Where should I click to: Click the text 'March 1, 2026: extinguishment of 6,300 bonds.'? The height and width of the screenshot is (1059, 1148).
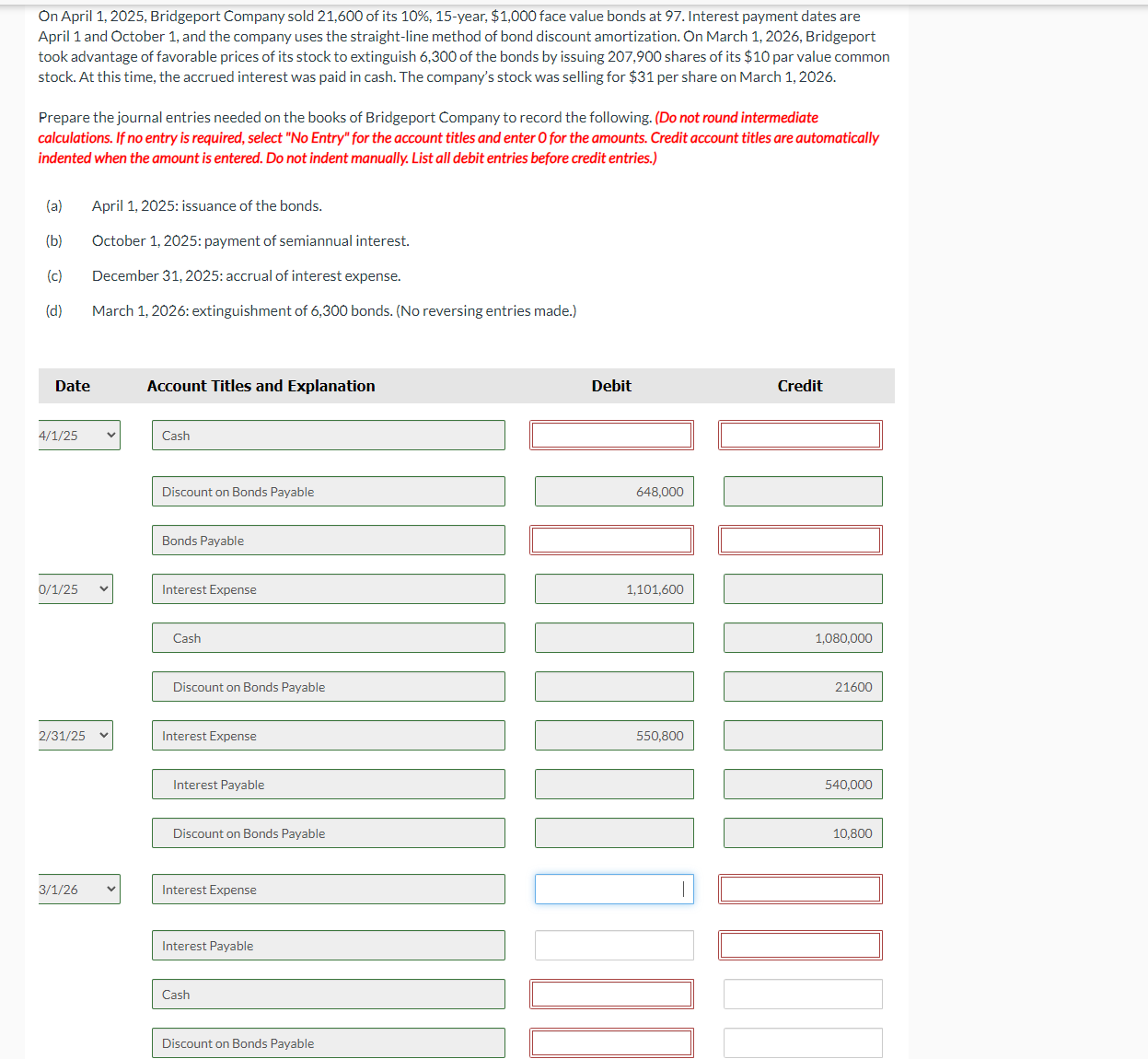pos(242,311)
